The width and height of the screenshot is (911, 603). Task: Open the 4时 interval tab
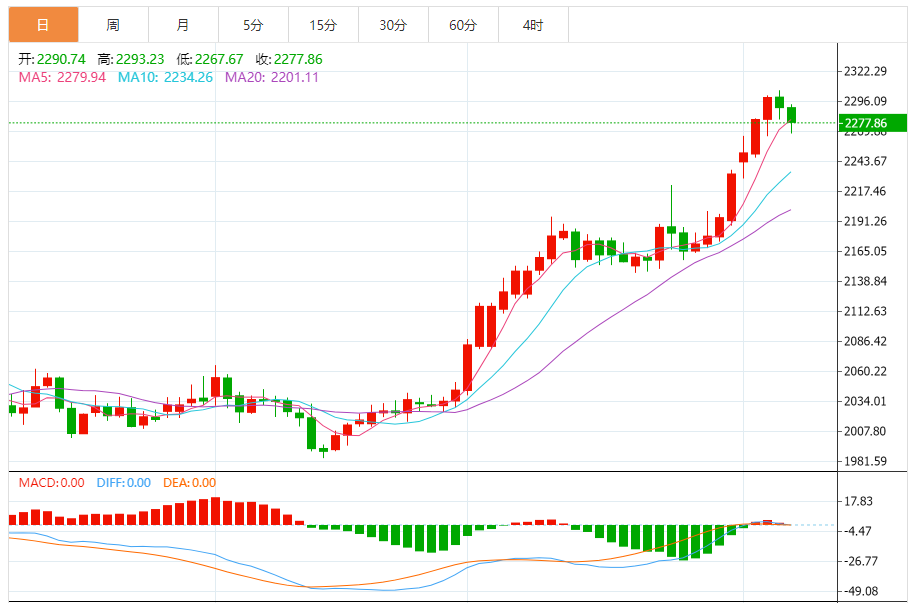[x=533, y=25]
